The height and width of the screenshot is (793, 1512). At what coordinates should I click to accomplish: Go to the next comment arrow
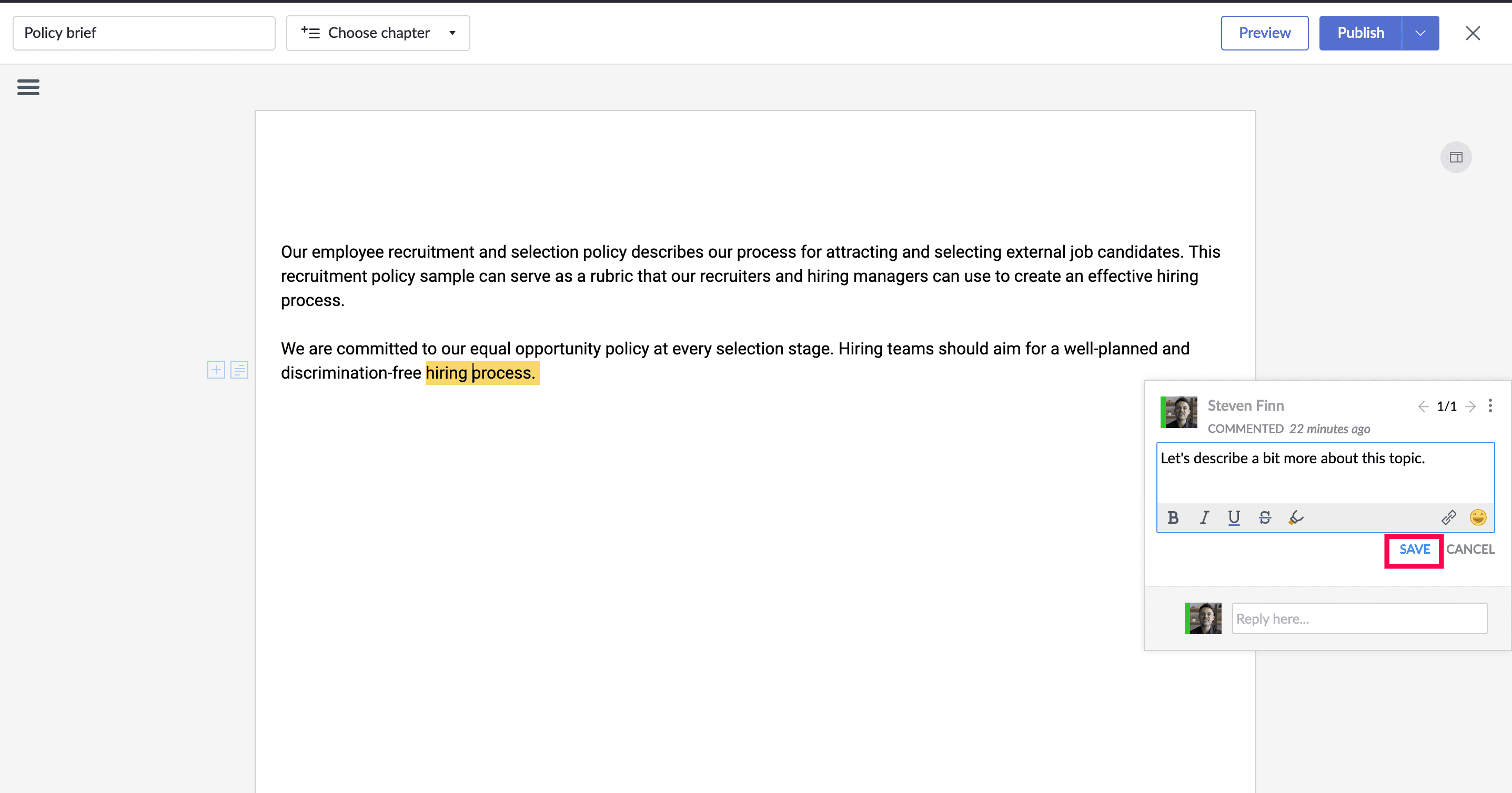[x=1470, y=406]
